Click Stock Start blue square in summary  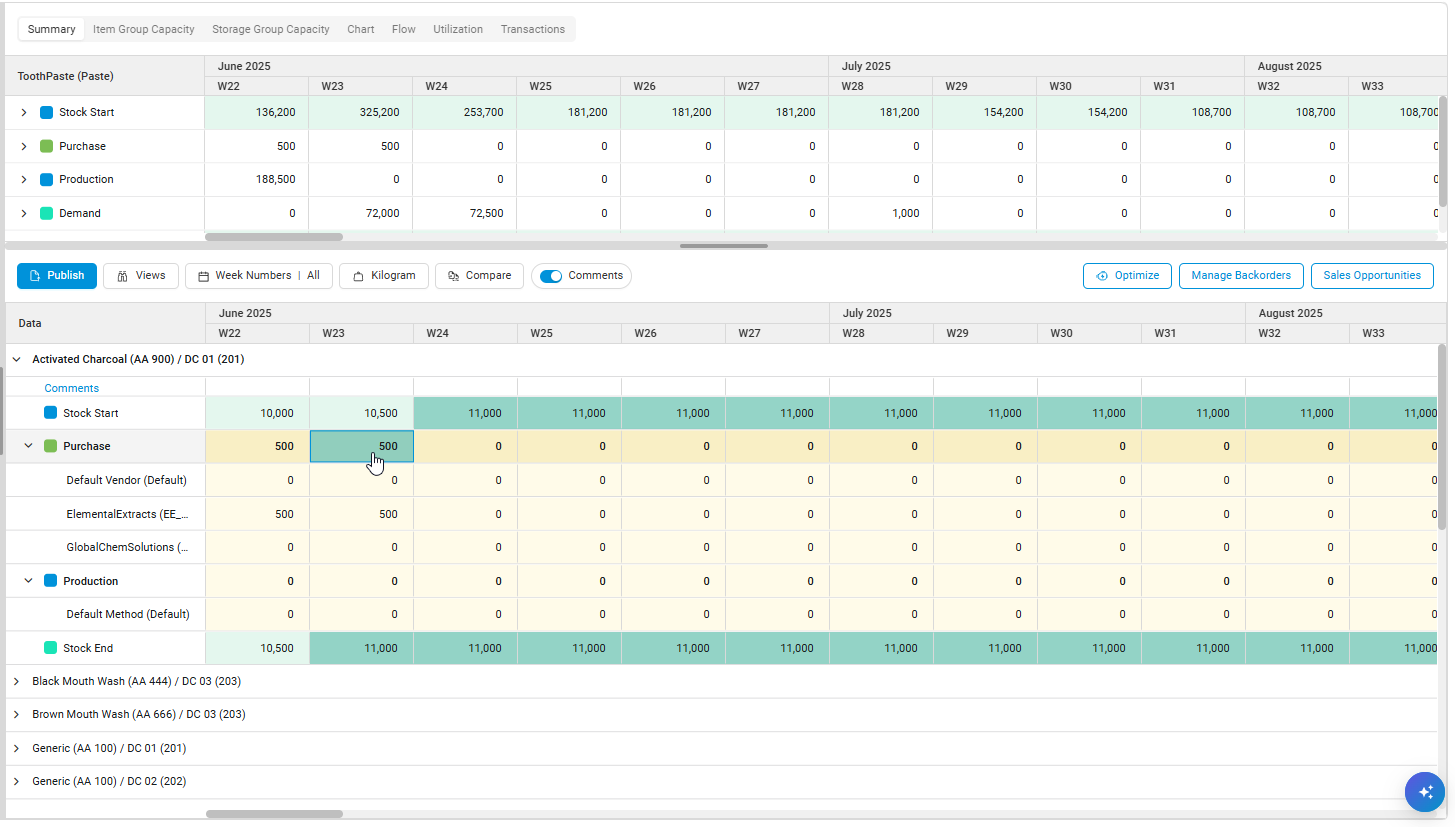point(46,113)
